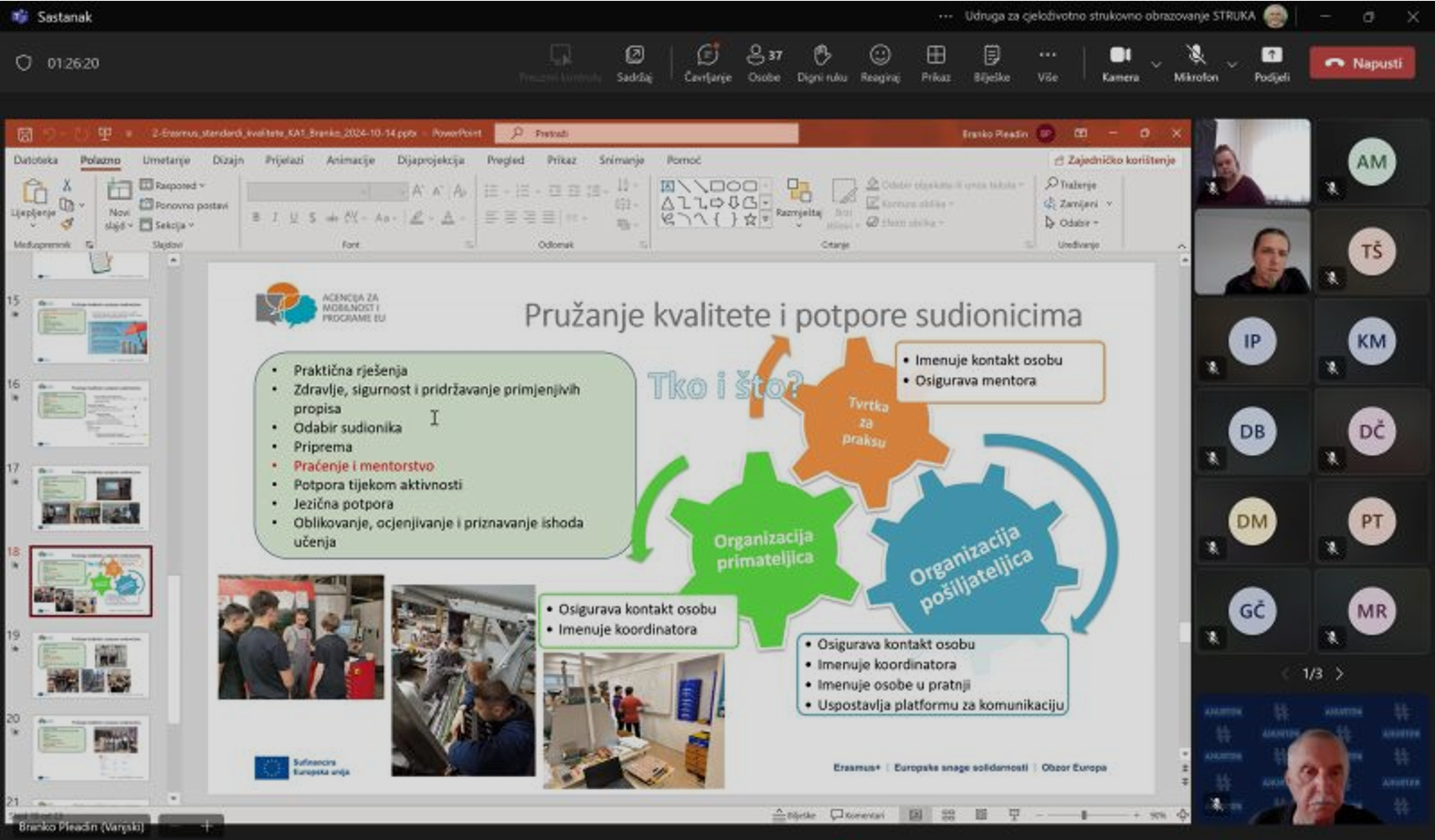Click the Pretraži search field
The height and width of the screenshot is (840, 1435).
pos(647,134)
